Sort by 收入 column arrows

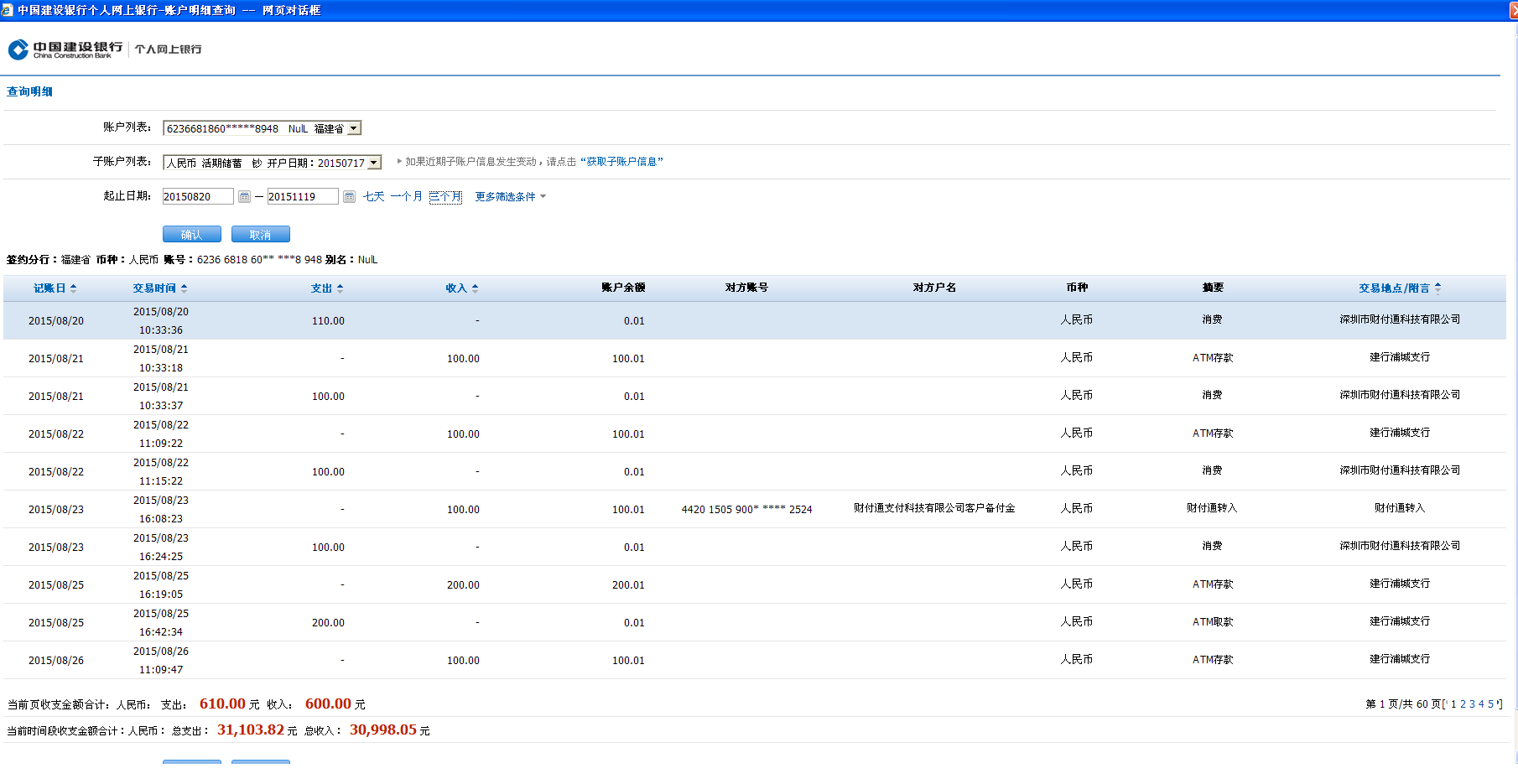(x=475, y=288)
